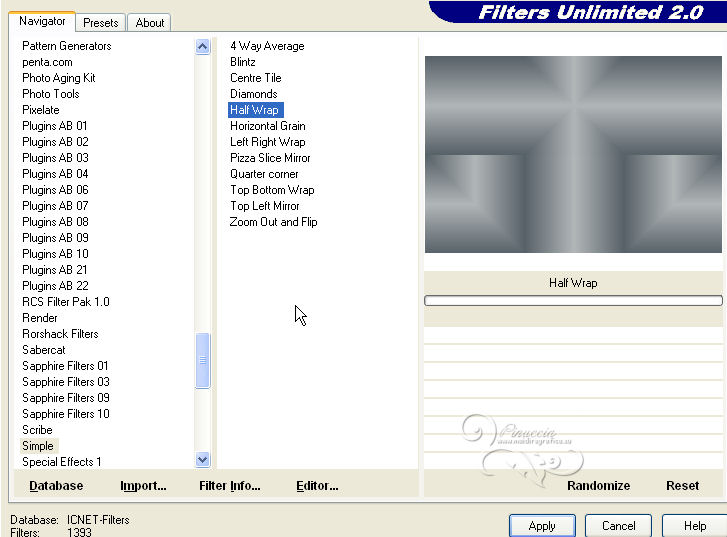This screenshot has height=537, width=727.
Task: Choose the 4 Way Average filter
Action: click(267, 46)
